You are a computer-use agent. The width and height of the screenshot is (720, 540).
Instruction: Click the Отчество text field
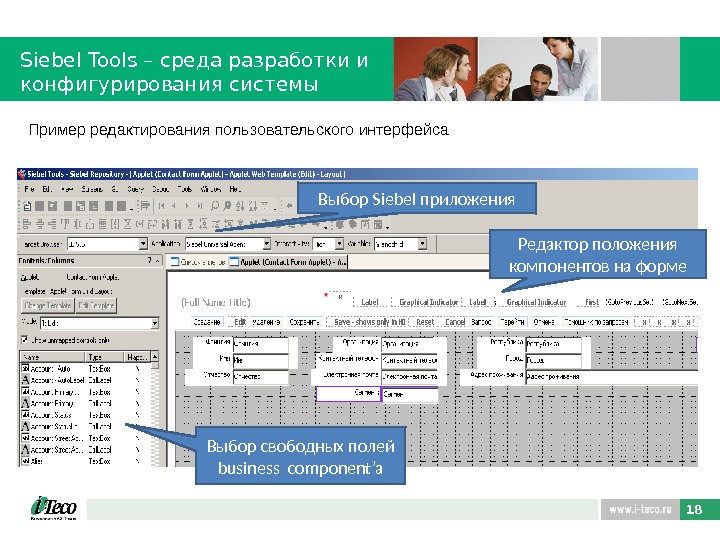coord(260,377)
